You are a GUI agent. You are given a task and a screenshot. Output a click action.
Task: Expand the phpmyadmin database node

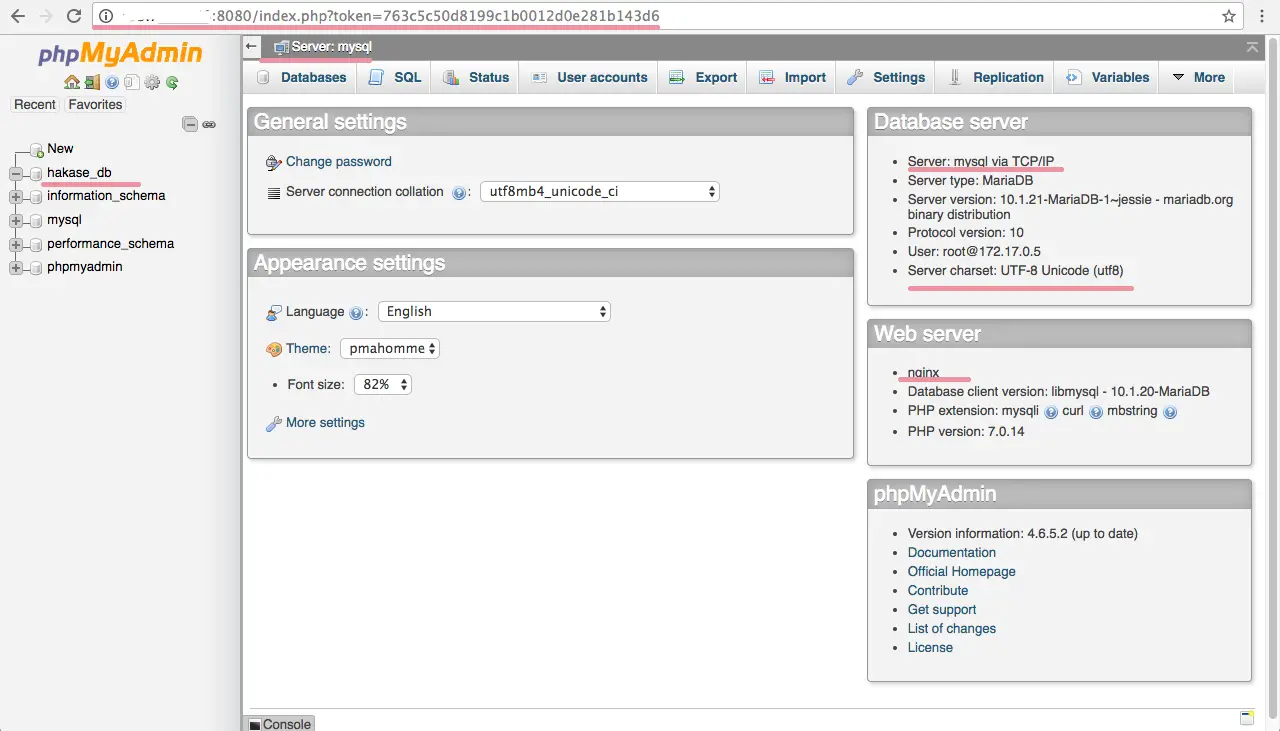click(x=16, y=268)
